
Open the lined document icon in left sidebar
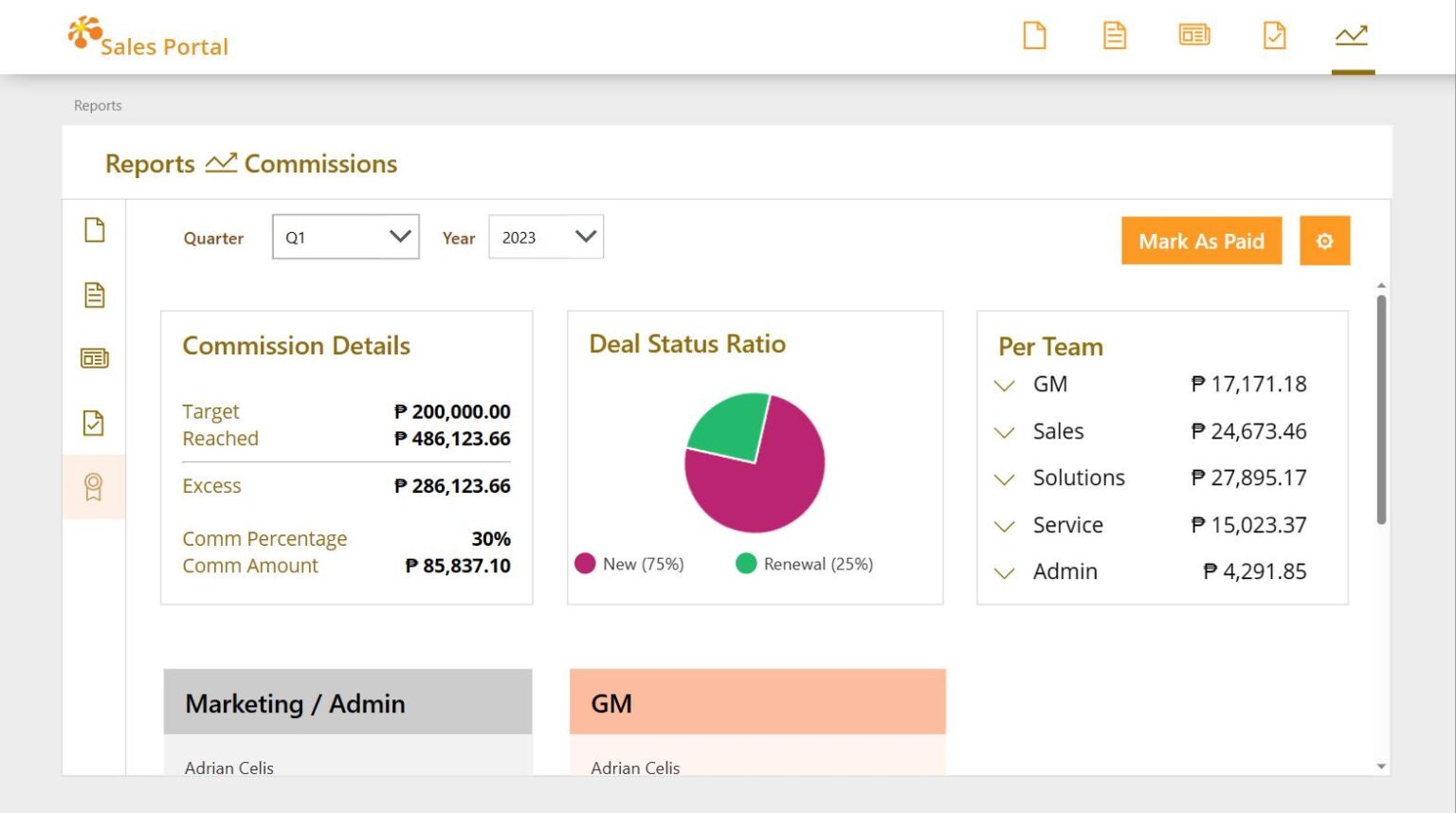(x=94, y=295)
